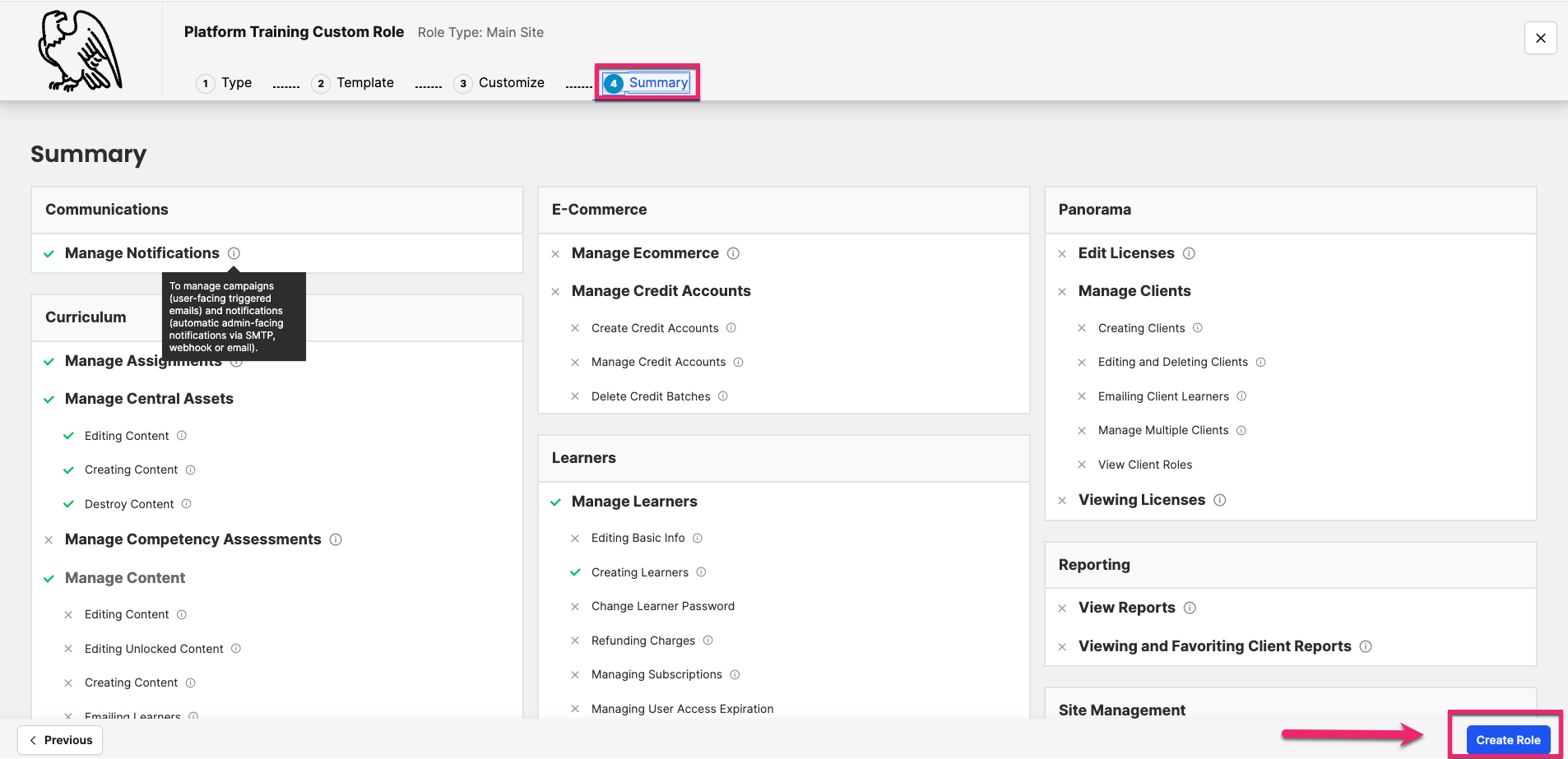Screen dimensions: 1568x759
Task: Click the Summary page heading
Action: (x=89, y=154)
